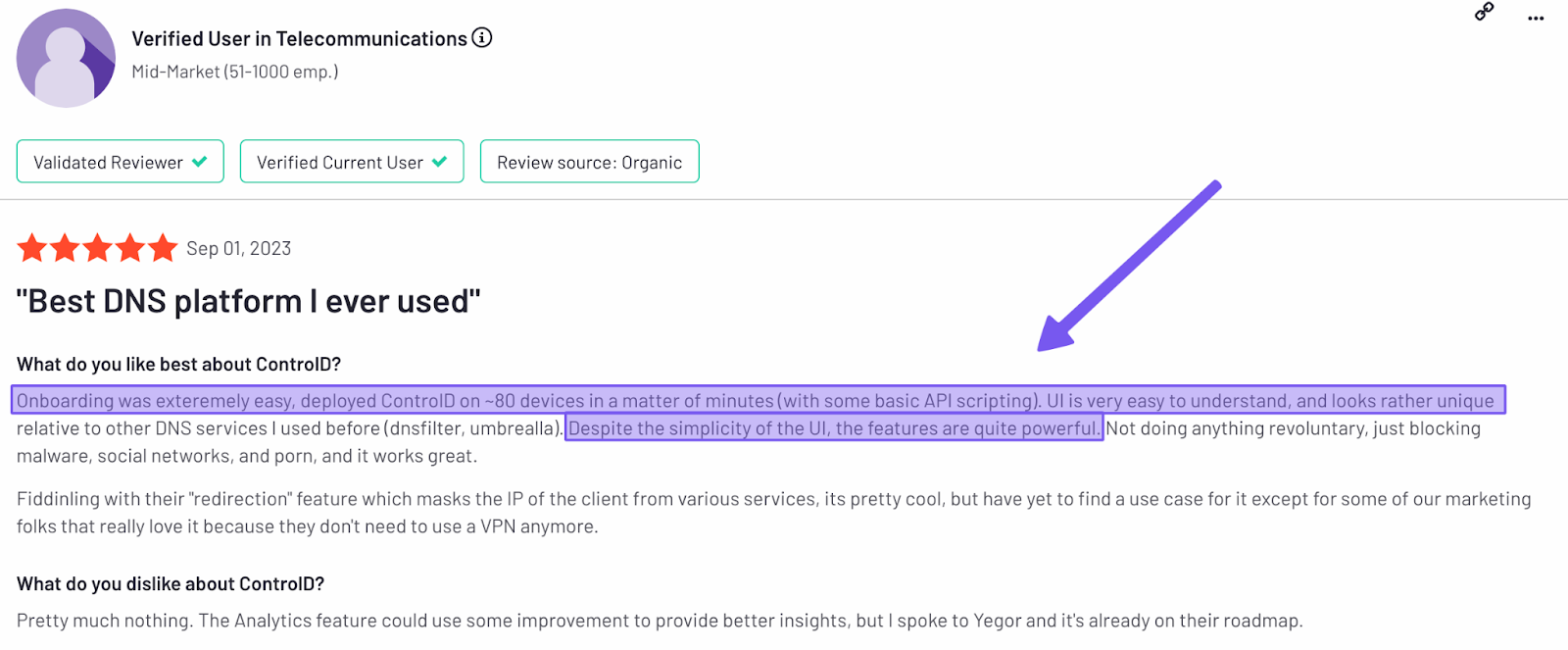1568x650 pixels.
Task: Click the Validated Reviewer badge
Action: [120, 162]
